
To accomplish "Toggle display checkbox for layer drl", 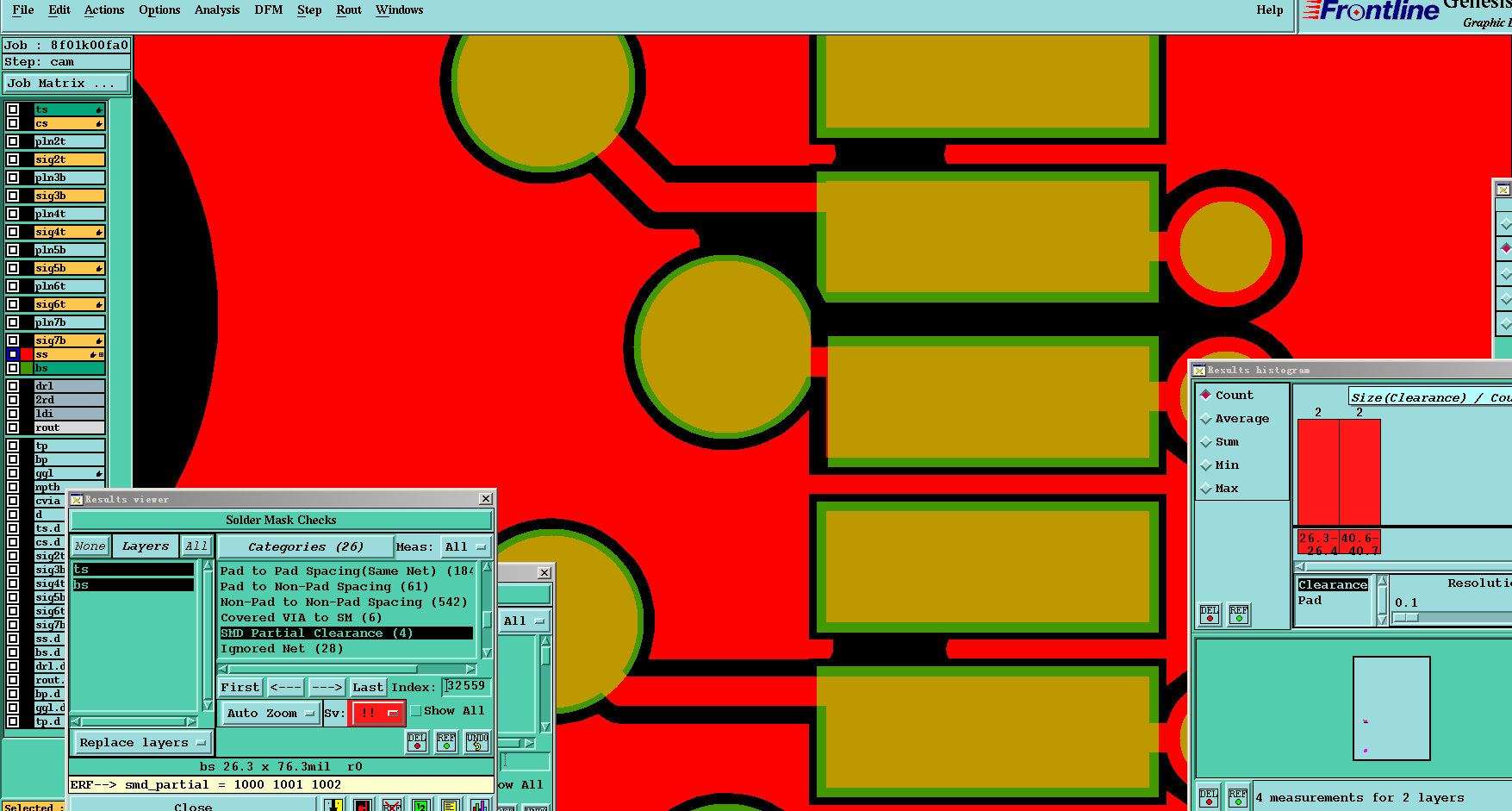I will [13, 386].
